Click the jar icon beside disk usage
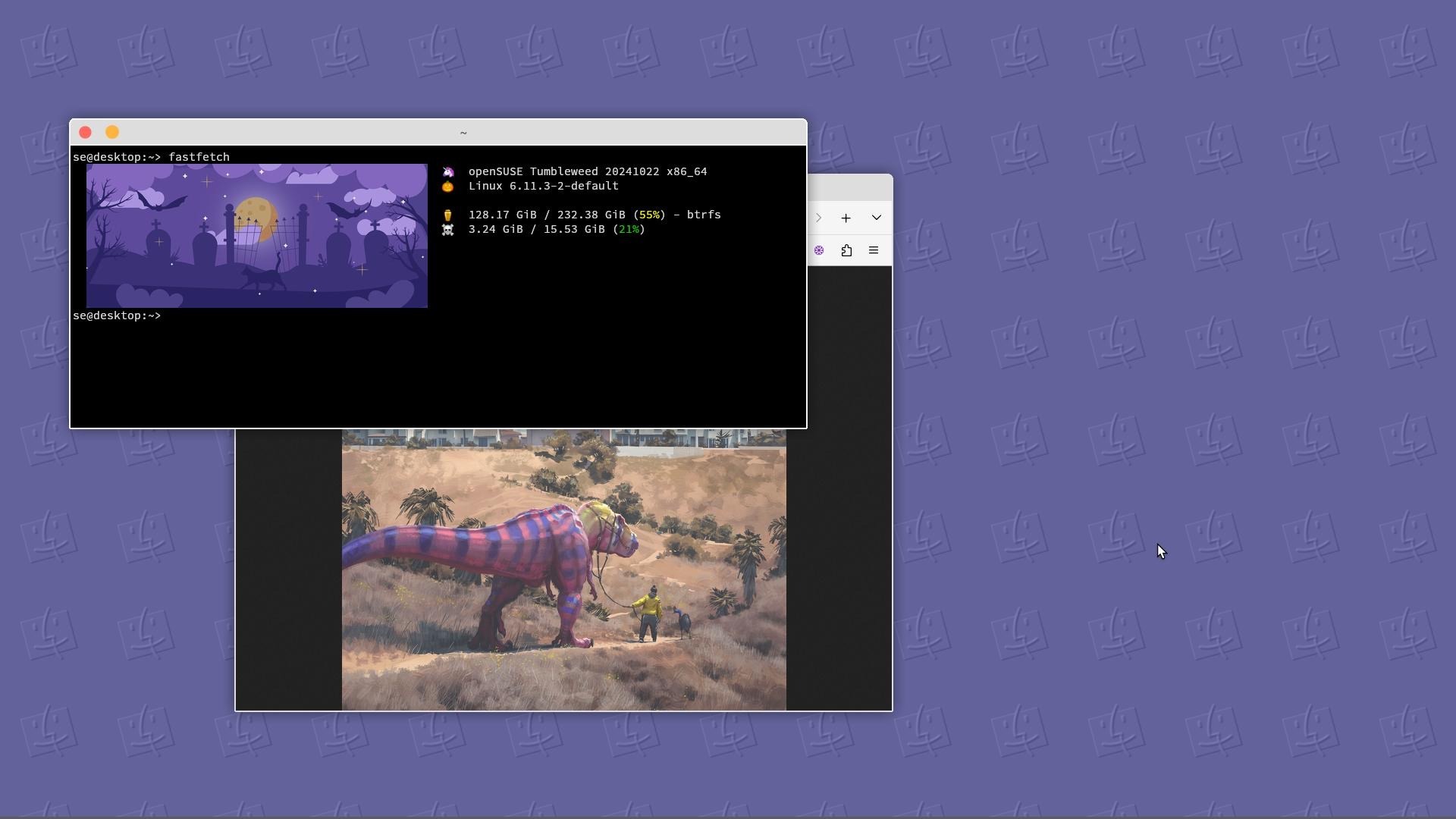Viewport: 1456px width, 819px height. click(x=448, y=215)
